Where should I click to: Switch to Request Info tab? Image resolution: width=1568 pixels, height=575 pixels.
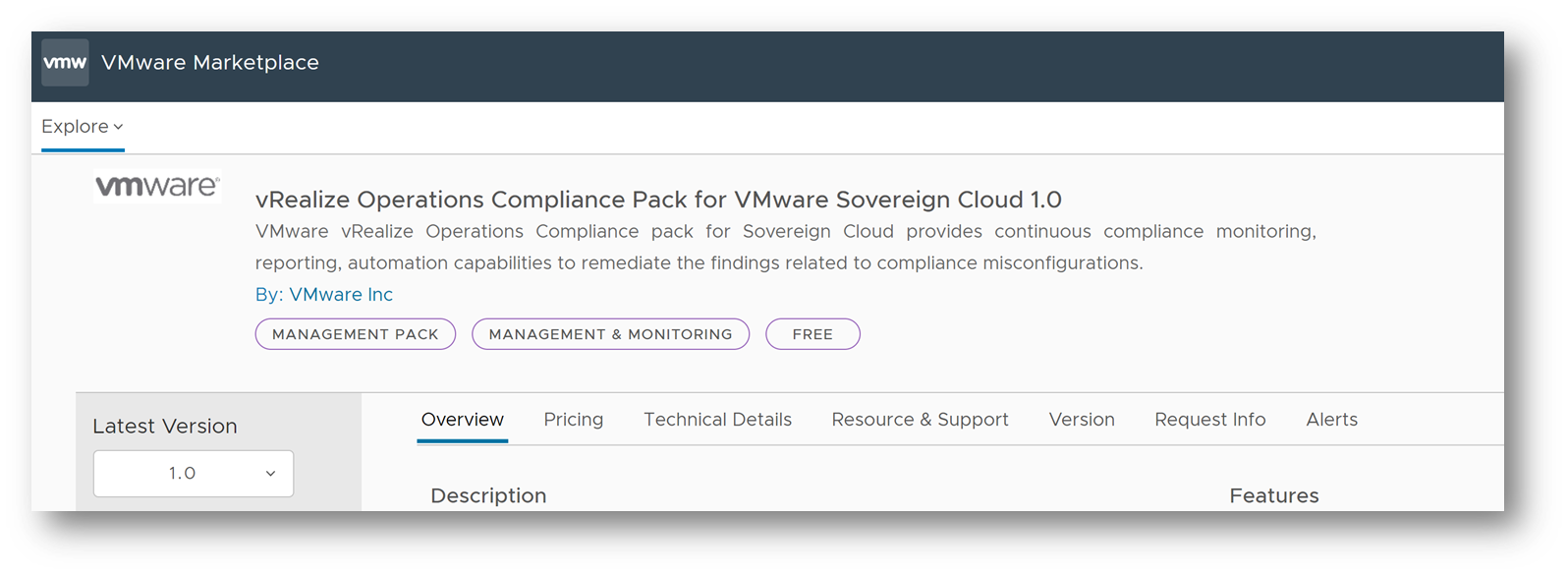point(1210,420)
